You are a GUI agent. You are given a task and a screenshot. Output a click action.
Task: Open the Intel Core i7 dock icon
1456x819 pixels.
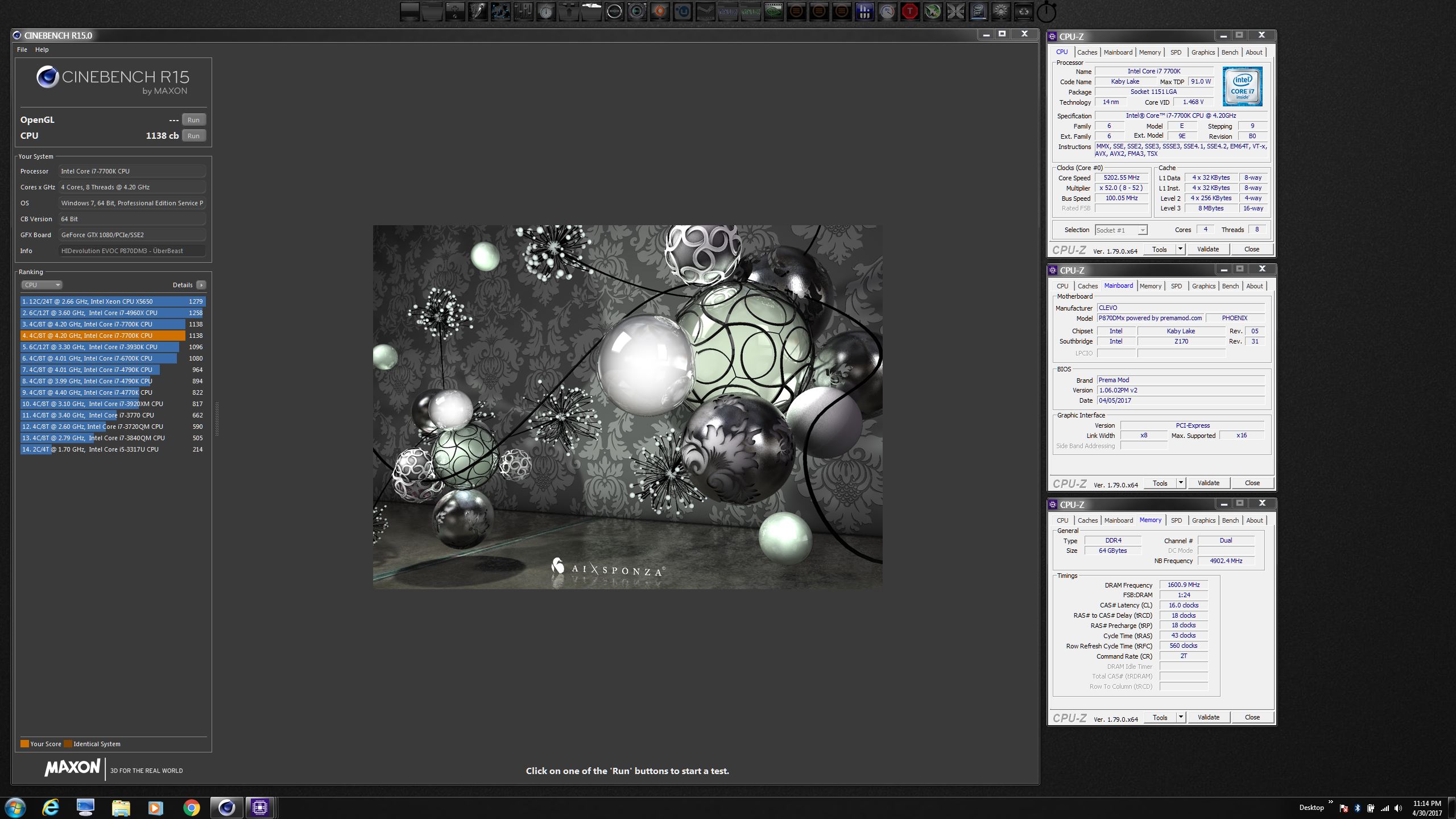[x=978, y=11]
